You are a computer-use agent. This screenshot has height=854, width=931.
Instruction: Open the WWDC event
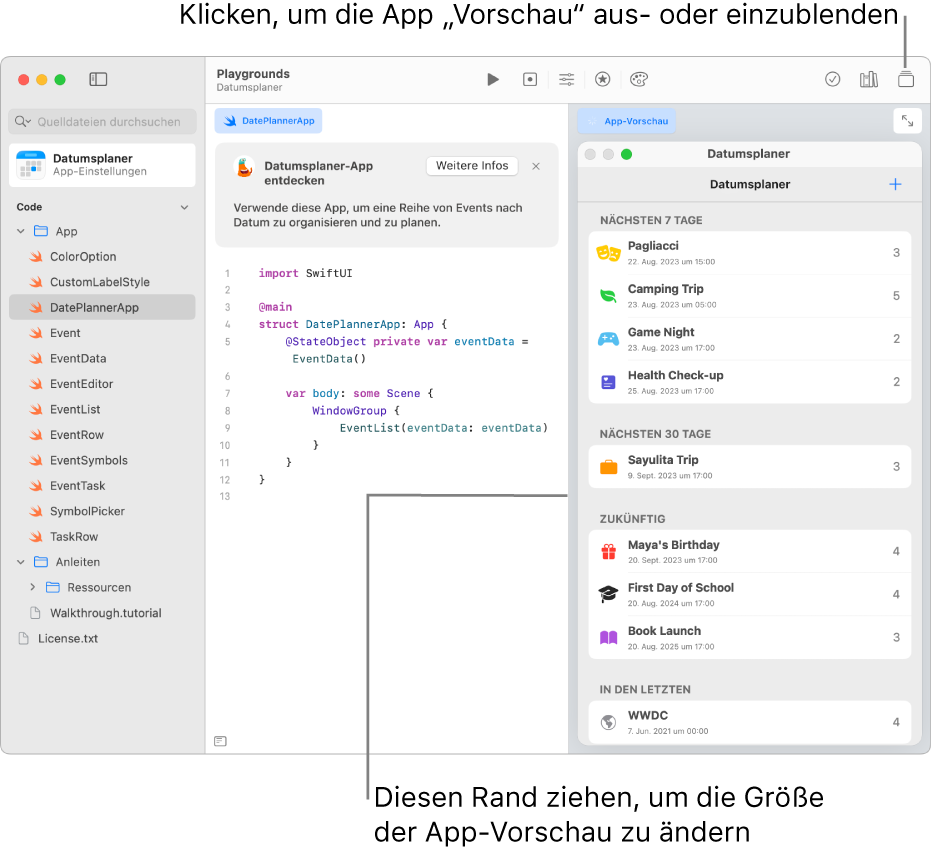click(x=749, y=722)
